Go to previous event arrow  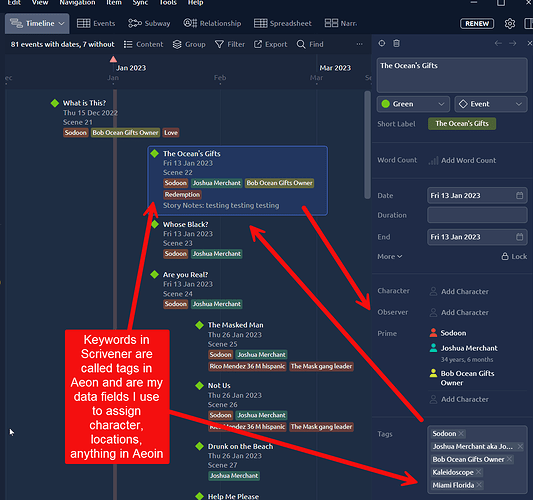(498, 43)
